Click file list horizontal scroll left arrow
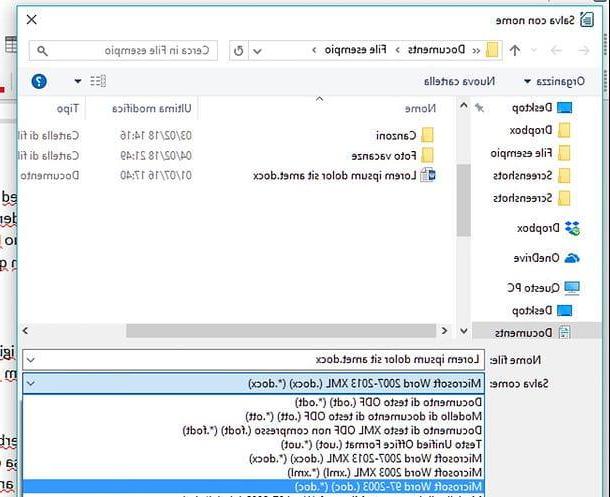This screenshot has width=610, height=497. [x=26, y=331]
